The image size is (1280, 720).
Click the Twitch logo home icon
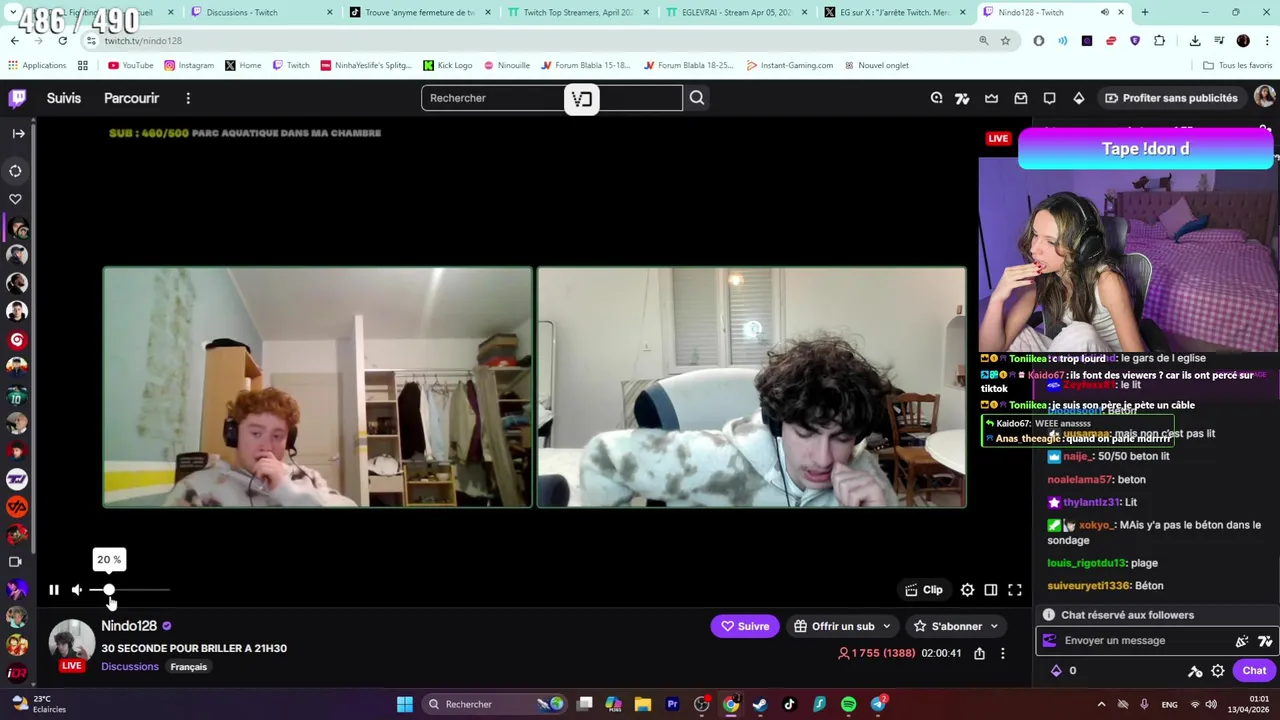(17, 98)
